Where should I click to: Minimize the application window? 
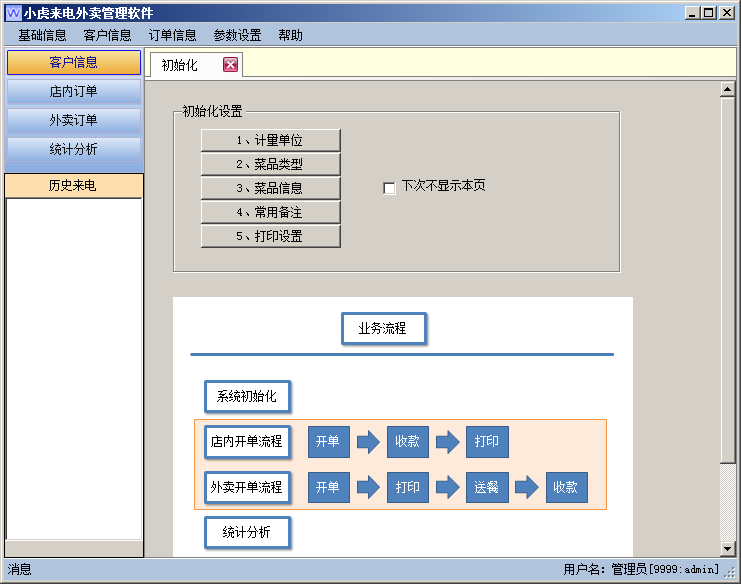pos(692,13)
